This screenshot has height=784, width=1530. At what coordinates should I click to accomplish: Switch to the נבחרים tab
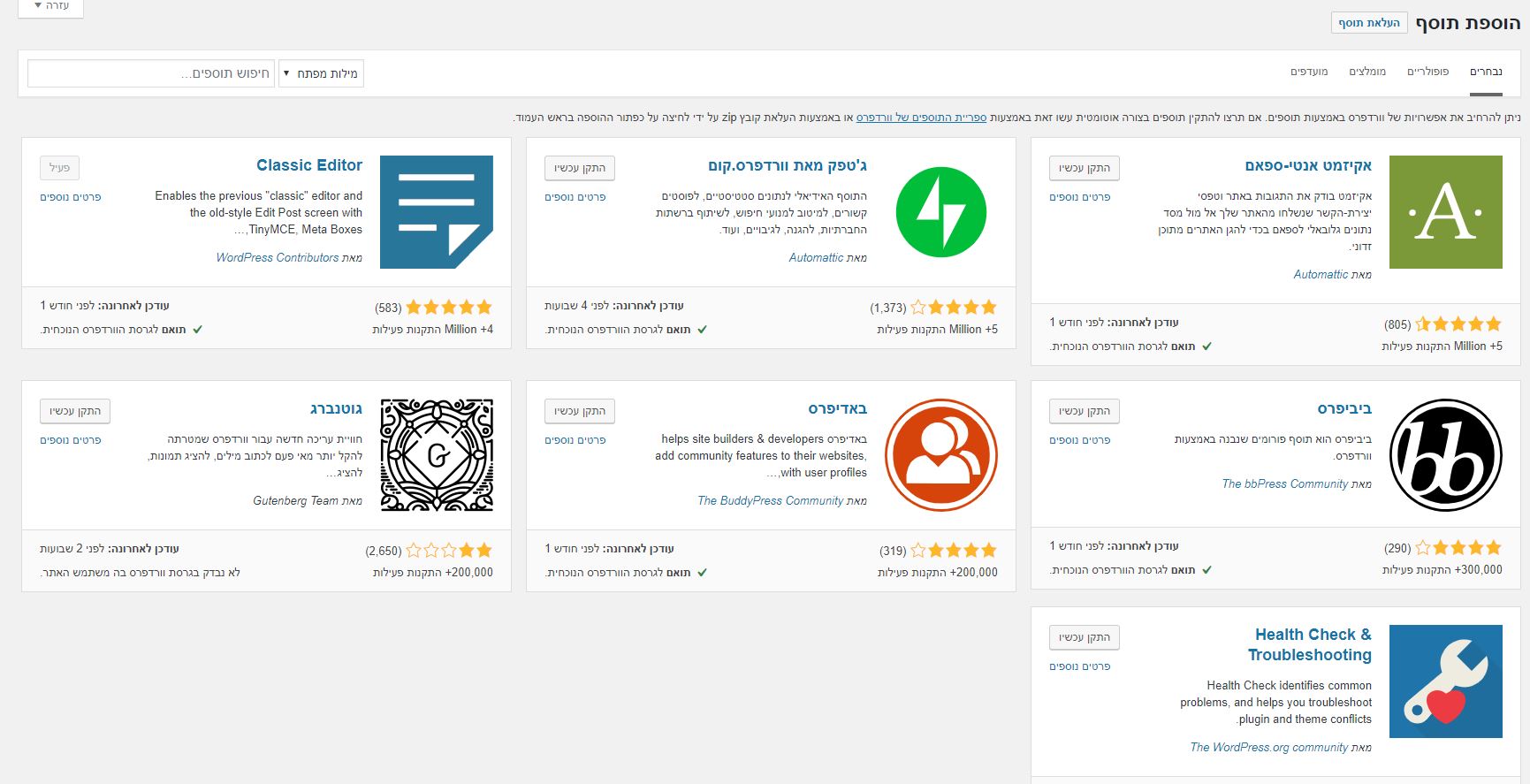coord(1486,72)
